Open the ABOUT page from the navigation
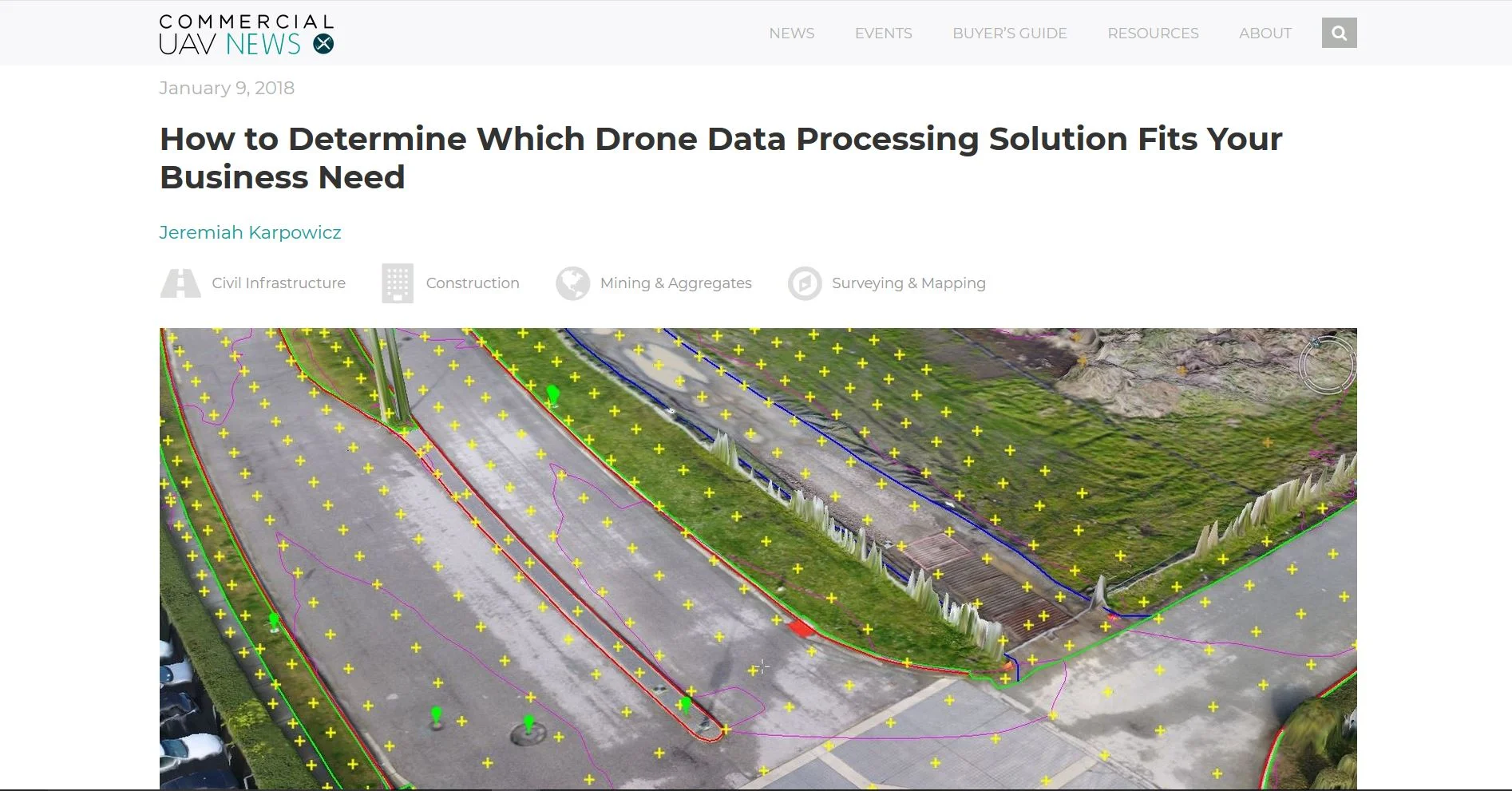 pyautogui.click(x=1265, y=33)
